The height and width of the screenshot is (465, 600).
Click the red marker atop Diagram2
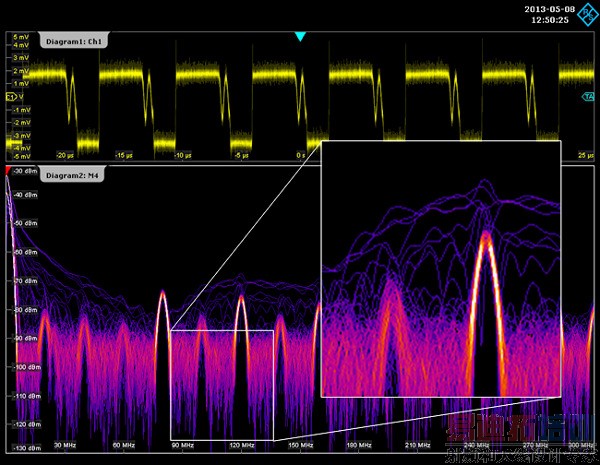click(x=8, y=171)
